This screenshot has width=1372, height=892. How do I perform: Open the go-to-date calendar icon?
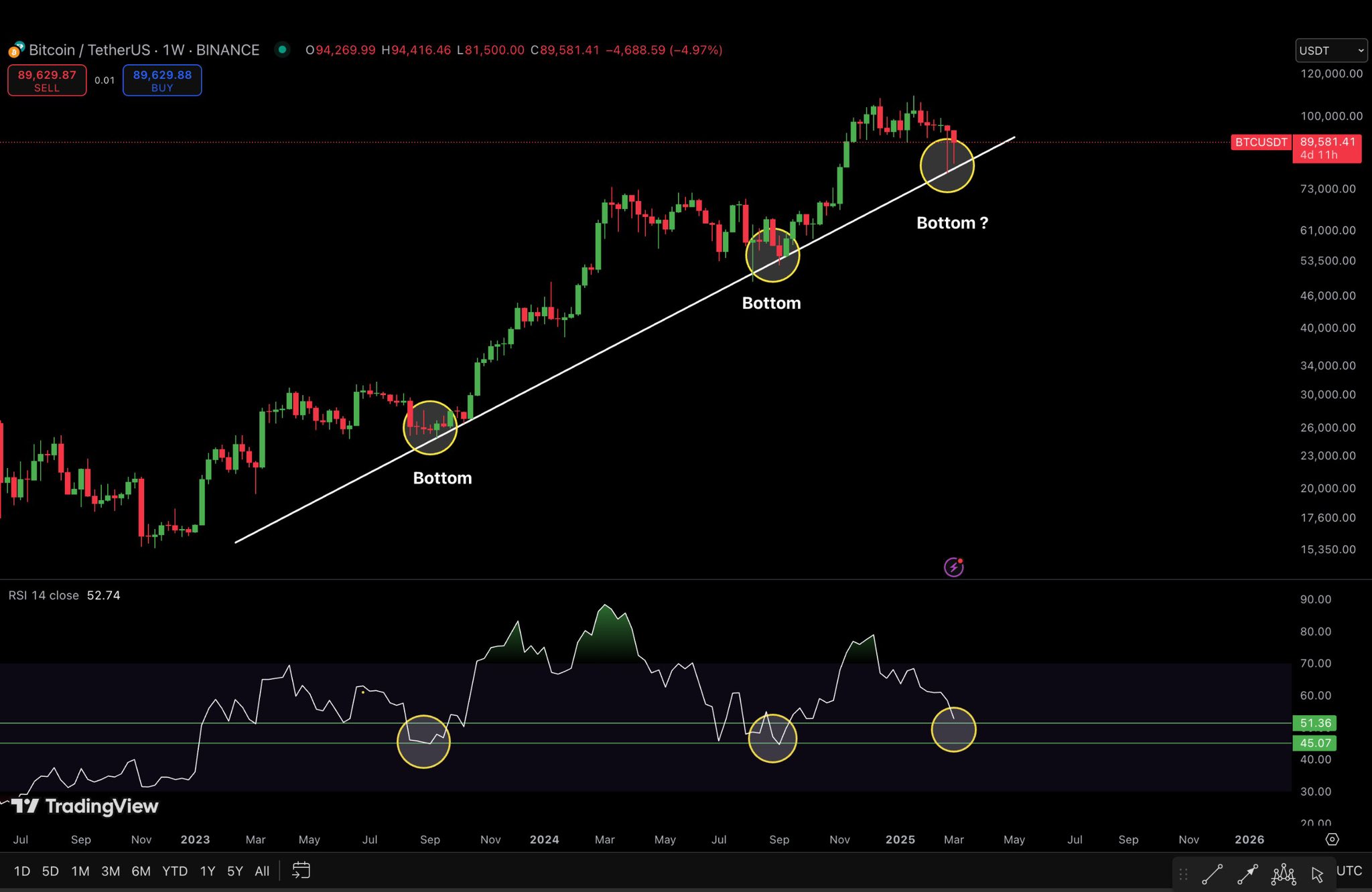click(301, 871)
